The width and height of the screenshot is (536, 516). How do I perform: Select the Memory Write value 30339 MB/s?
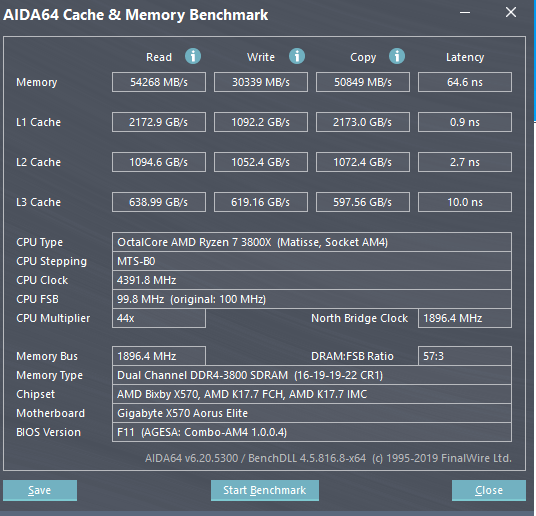point(261,82)
